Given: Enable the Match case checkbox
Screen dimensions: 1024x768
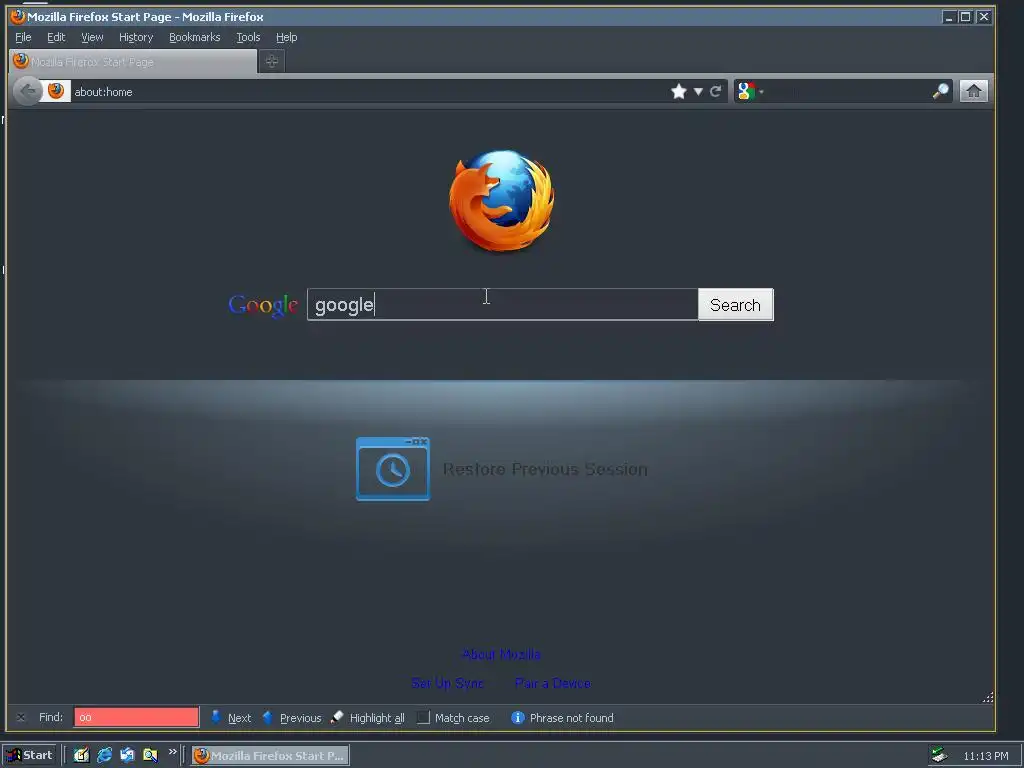Looking at the screenshot, I should (x=423, y=717).
